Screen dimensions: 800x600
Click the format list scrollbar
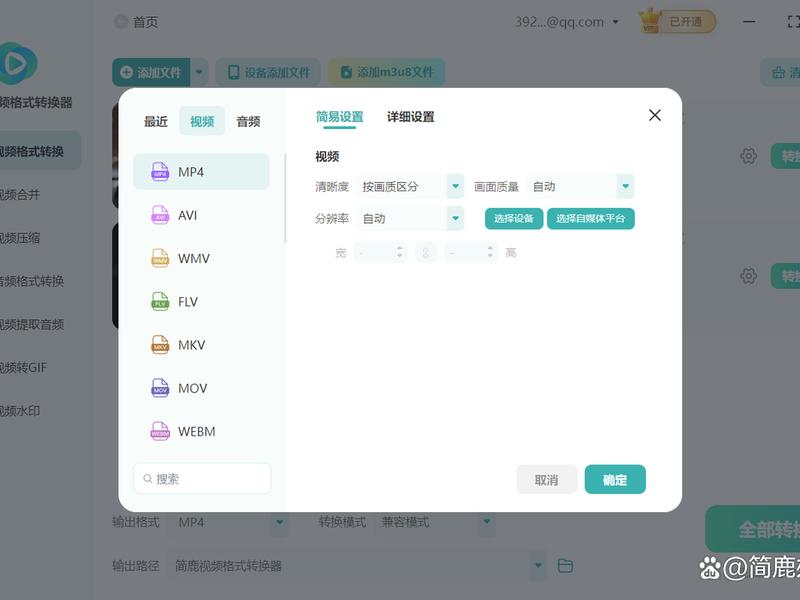285,198
